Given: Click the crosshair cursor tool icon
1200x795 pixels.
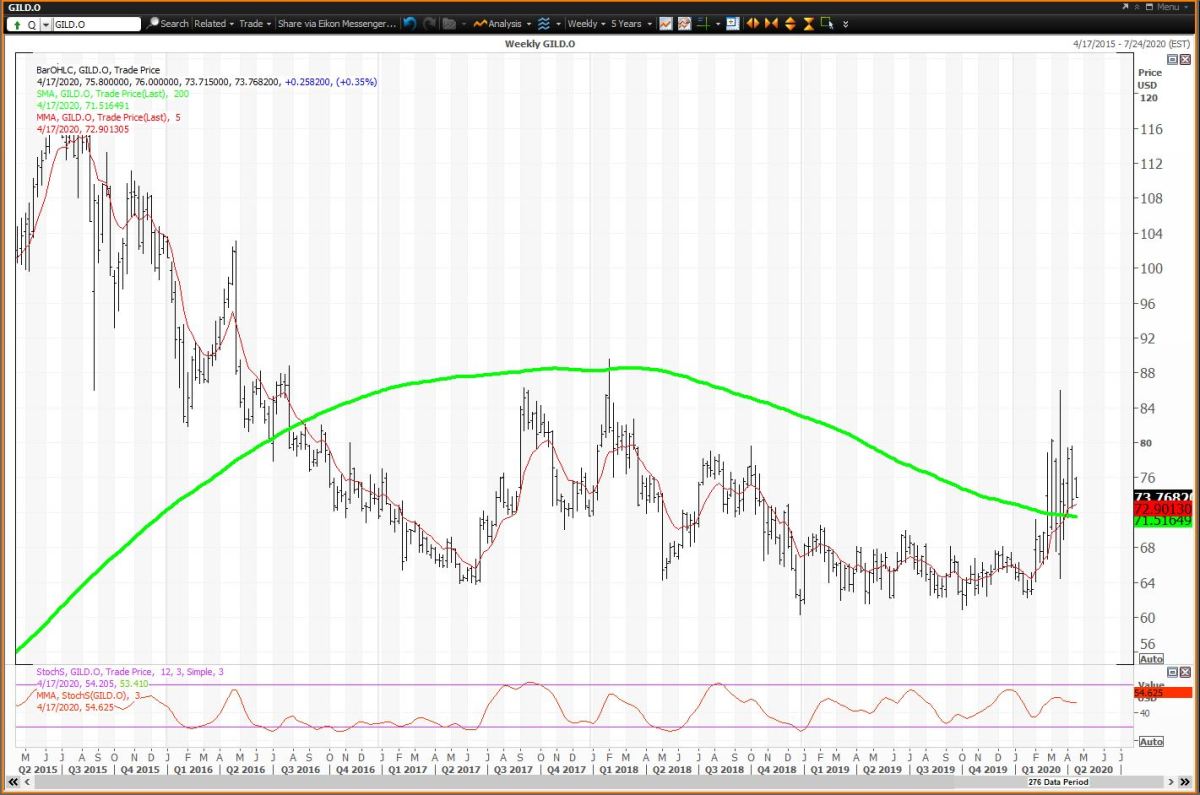Looking at the screenshot, I should (703, 23).
